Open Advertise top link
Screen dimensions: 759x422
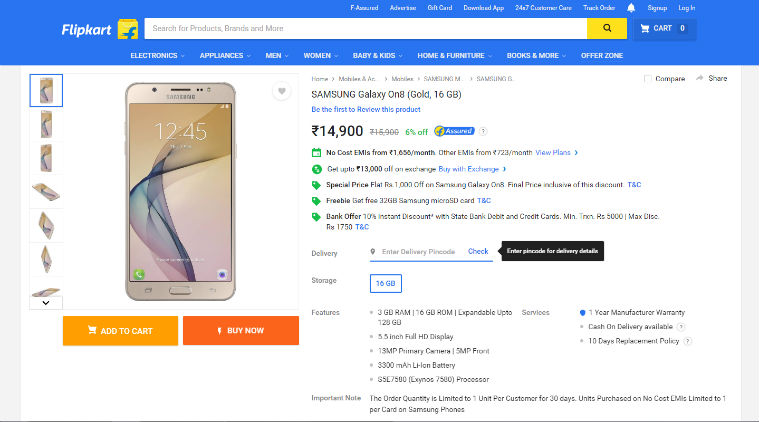[x=403, y=8]
